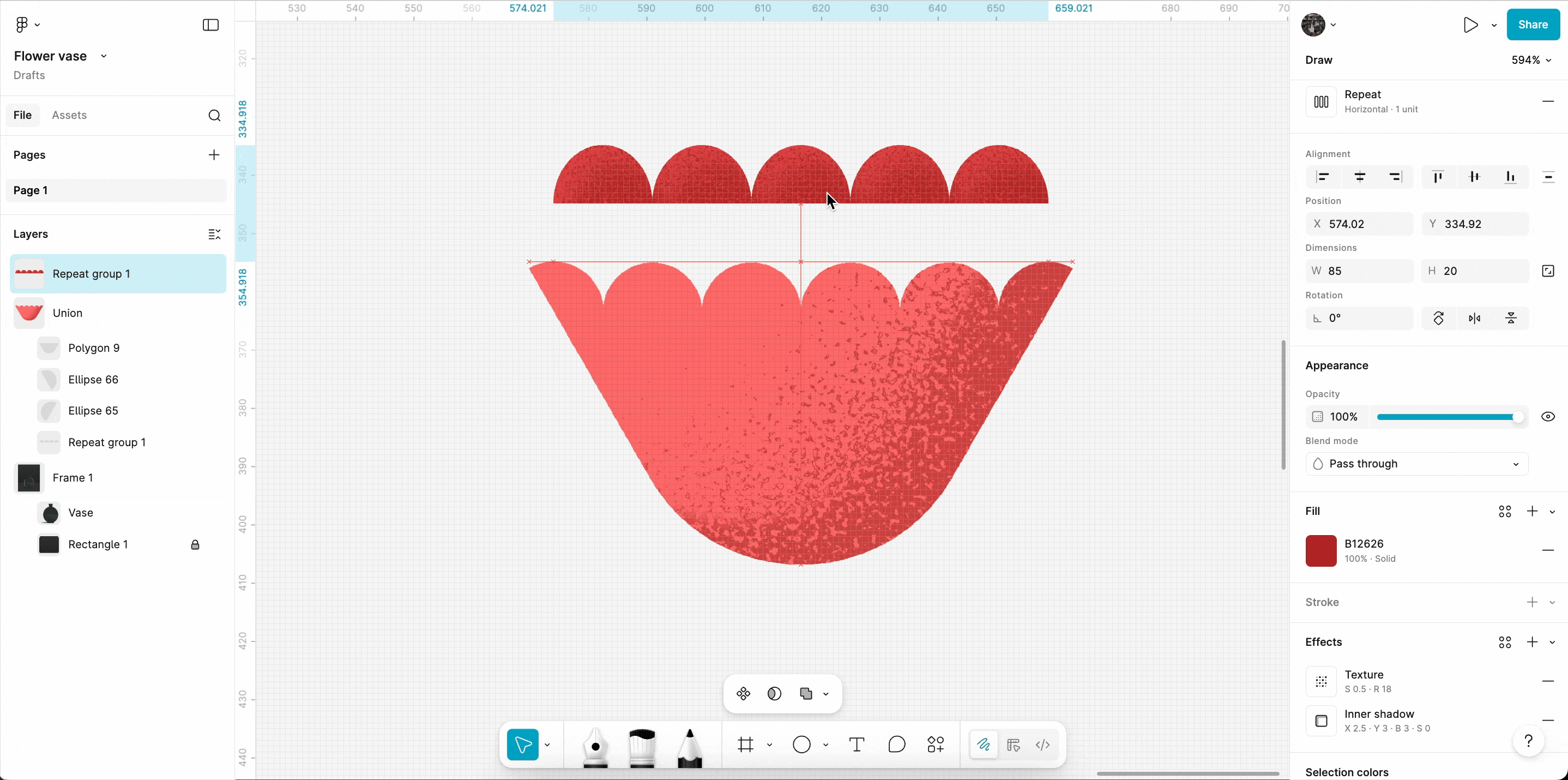Screen dimensions: 1568x780
Task: Open search in the left panel
Action: pyautogui.click(x=214, y=116)
